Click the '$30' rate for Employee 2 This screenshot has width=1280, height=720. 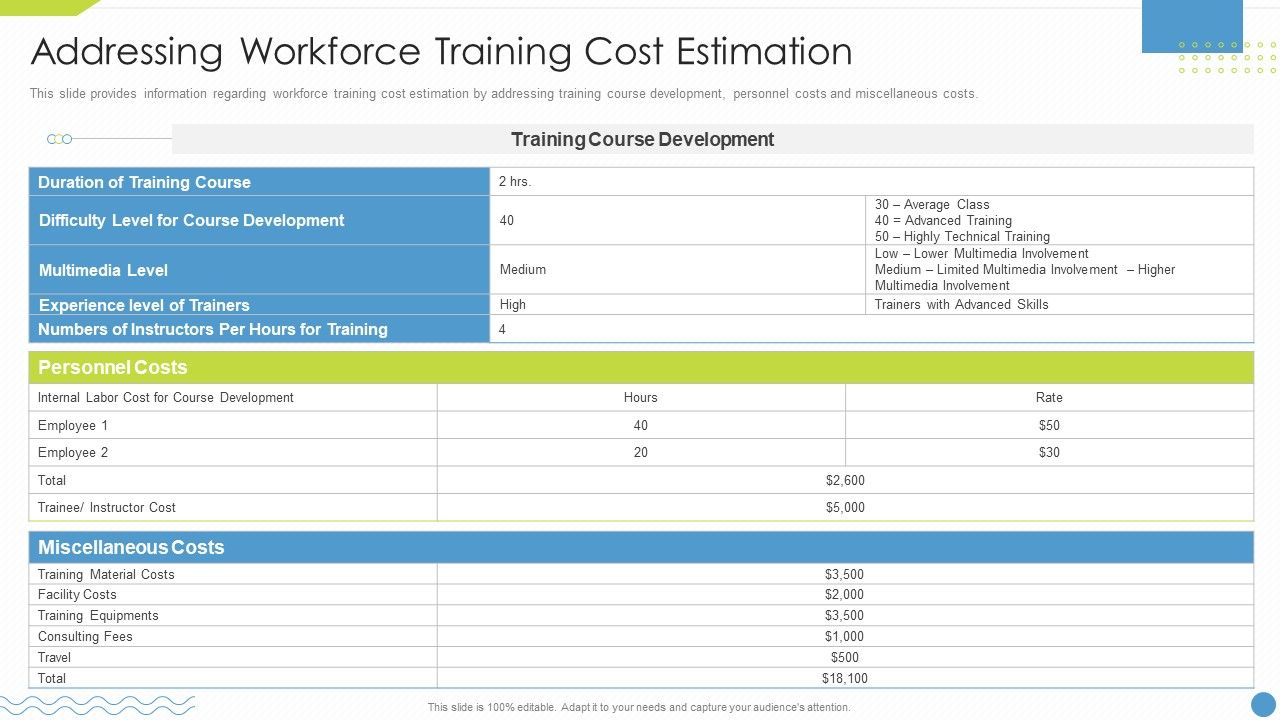click(x=1049, y=452)
